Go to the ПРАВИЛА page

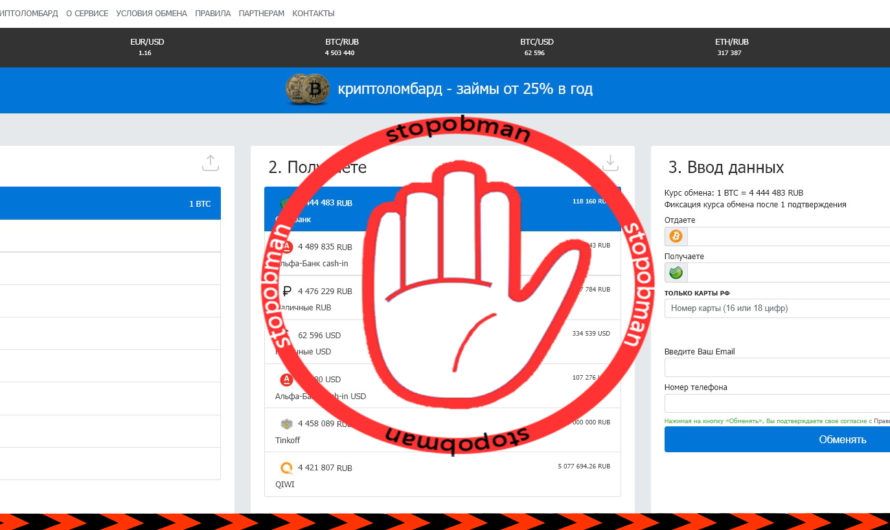(x=213, y=14)
